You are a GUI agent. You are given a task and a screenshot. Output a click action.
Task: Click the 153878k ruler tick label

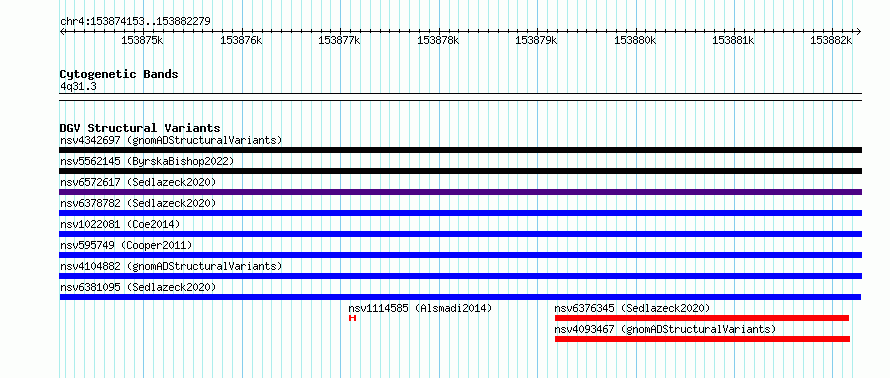[x=438, y=40]
